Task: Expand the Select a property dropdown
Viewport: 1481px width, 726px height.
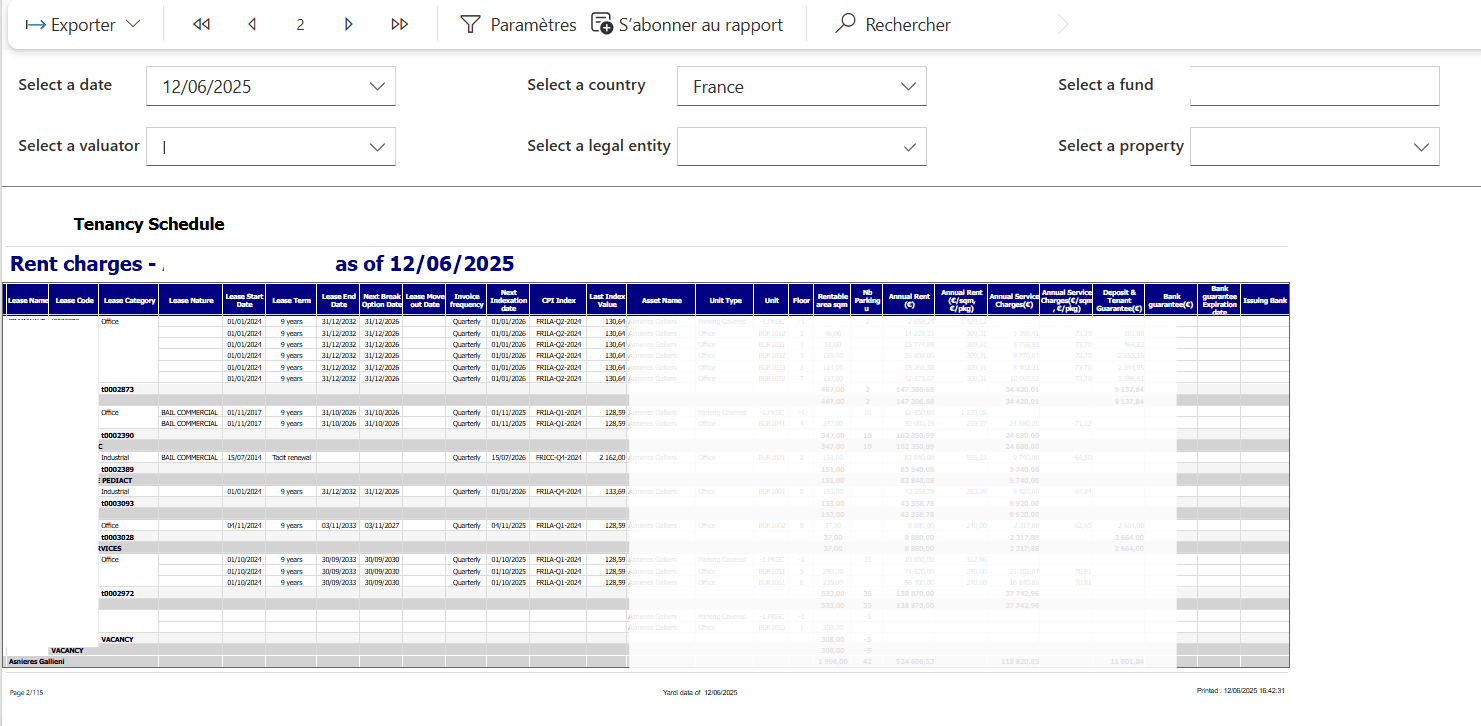Action: coord(1421,147)
